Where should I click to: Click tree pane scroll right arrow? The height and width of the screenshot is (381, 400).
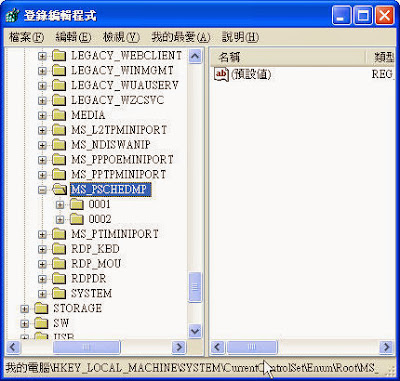click(x=179, y=347)
